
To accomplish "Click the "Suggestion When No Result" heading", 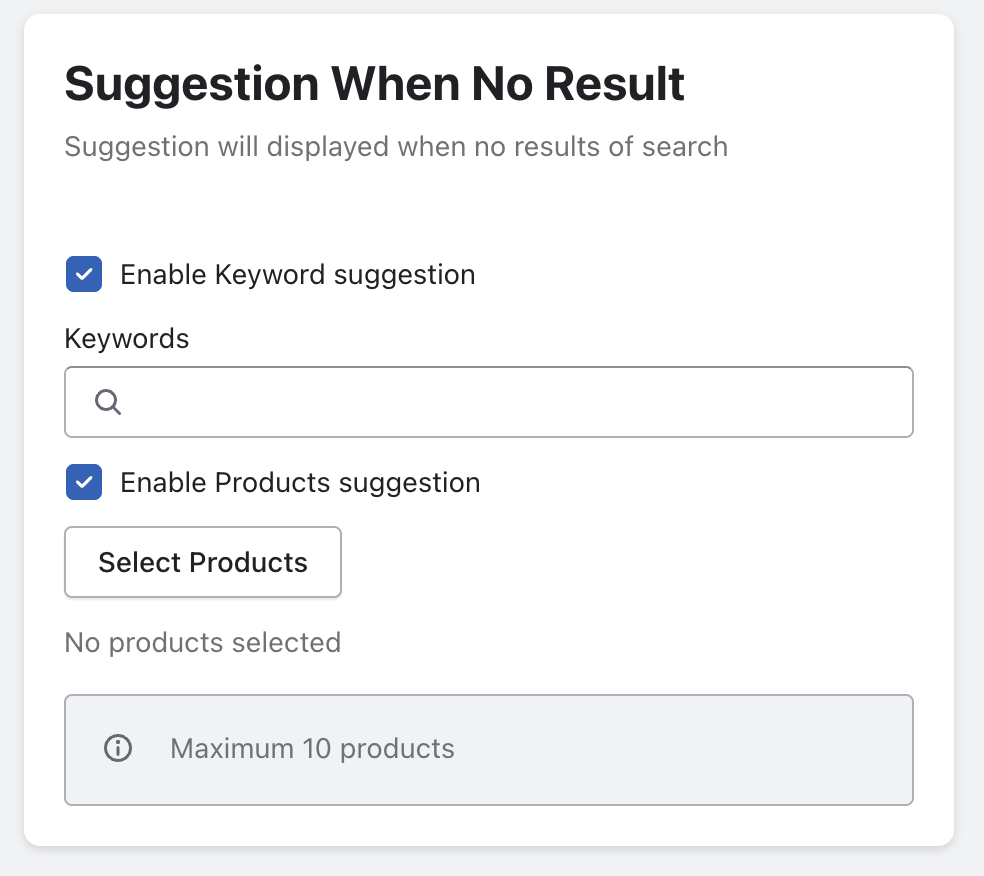I will pos(374,85).
